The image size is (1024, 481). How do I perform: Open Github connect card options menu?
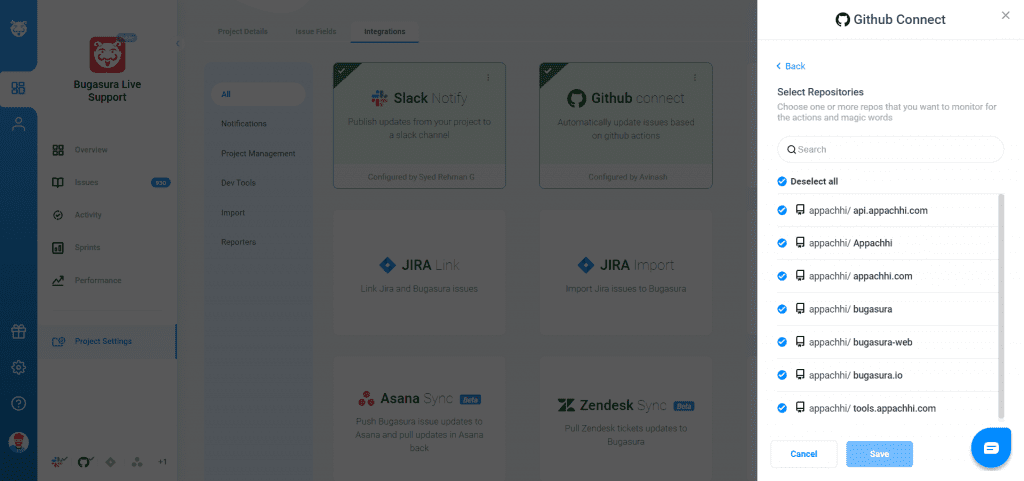coord(694,78)
